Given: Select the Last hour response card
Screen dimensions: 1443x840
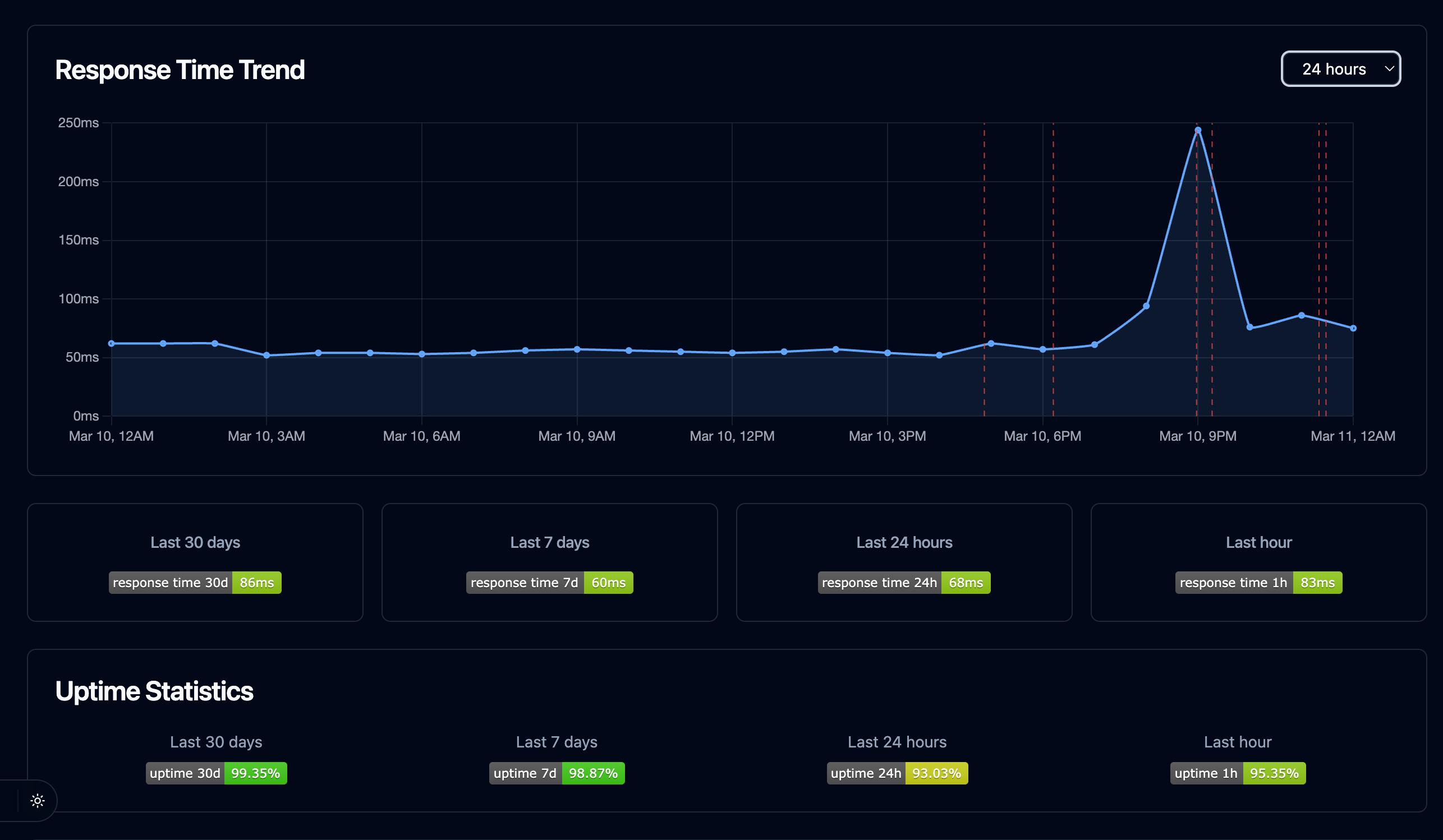Looking at the screenshot, I should click(x=1258, y=562).
